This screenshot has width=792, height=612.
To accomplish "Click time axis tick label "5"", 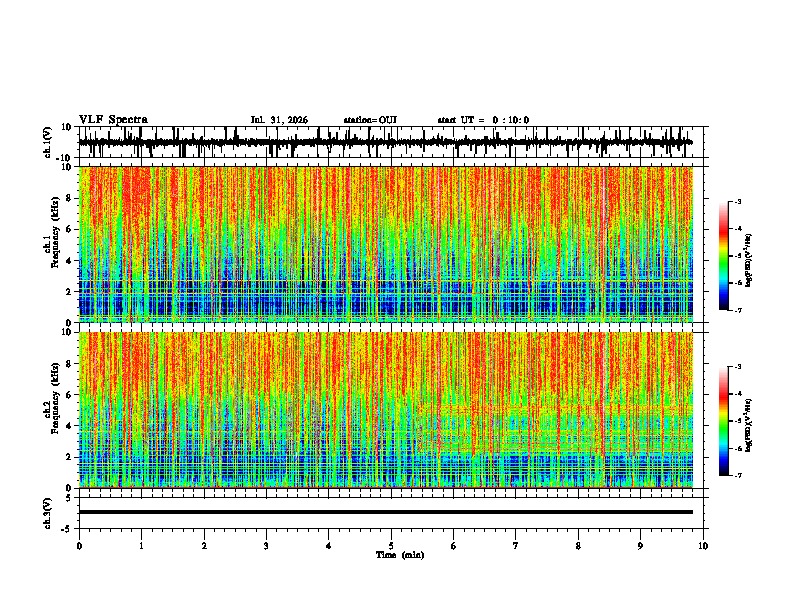I will (x=391, y=546).
